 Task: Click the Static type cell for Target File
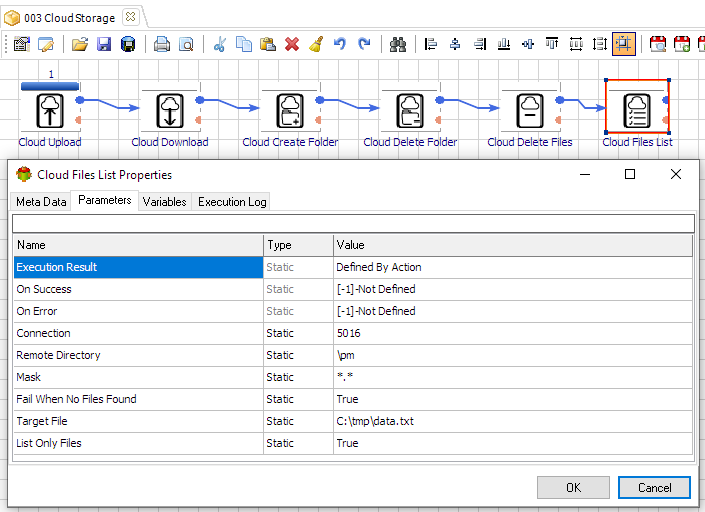299,421
